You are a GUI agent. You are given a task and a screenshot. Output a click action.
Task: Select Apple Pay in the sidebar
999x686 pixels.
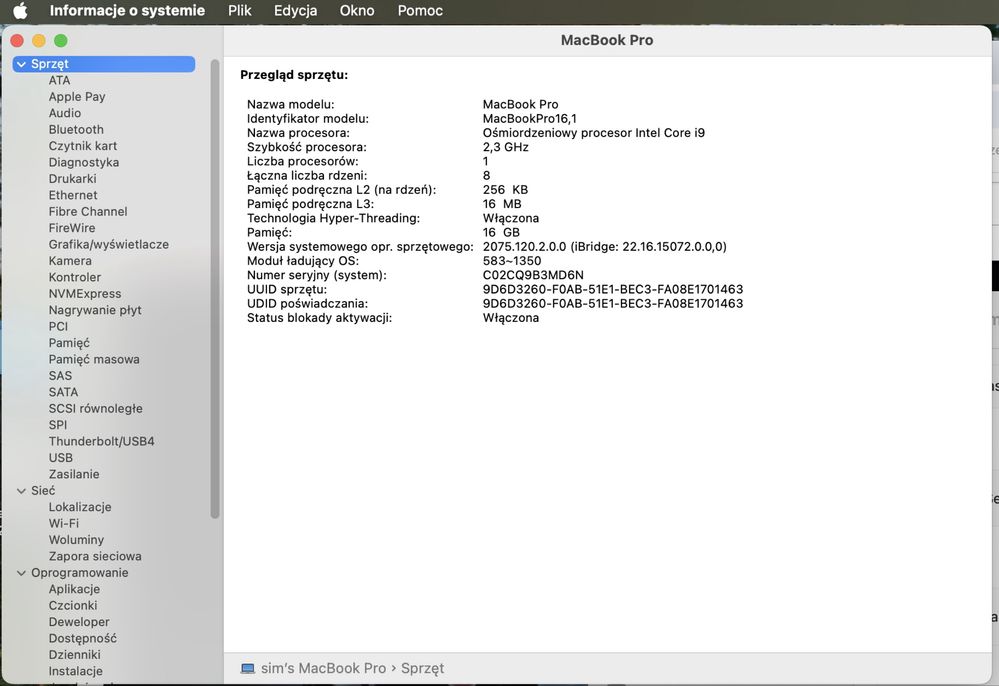click(x=77, y=97)
